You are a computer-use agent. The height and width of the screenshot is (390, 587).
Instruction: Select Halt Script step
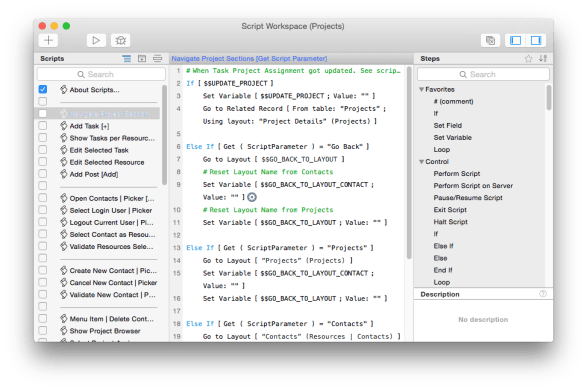[450, 222]
